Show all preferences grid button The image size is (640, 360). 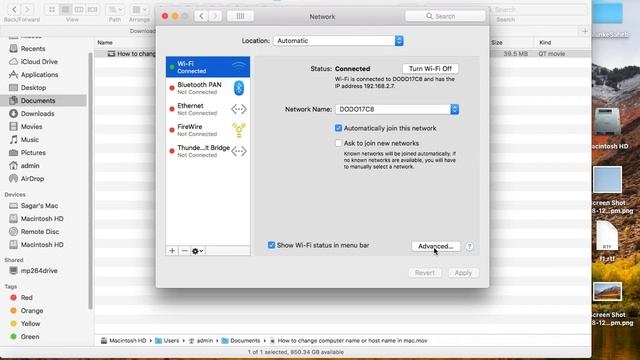click(x=240, y=16)
